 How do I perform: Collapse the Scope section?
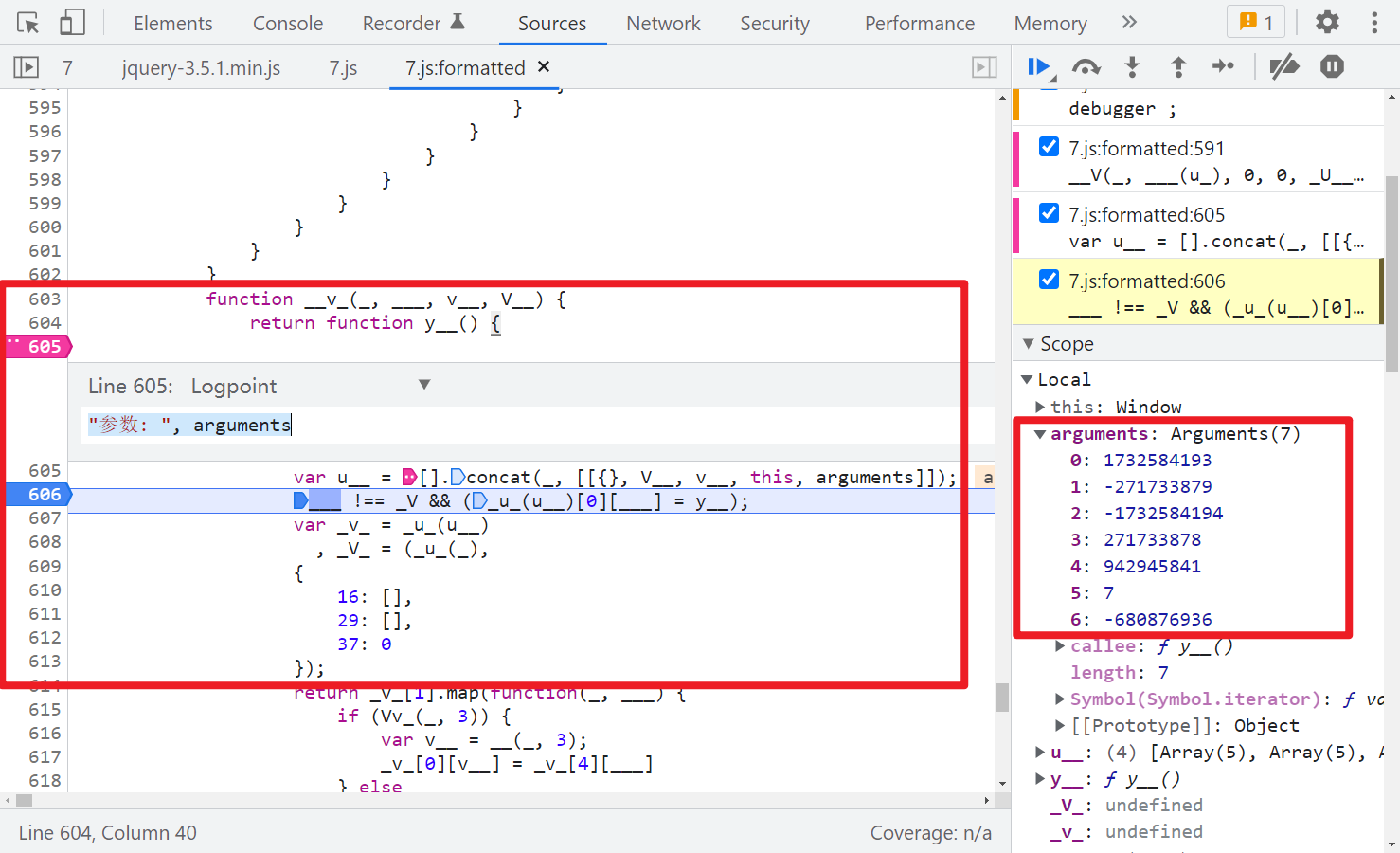coord(1029,344)
